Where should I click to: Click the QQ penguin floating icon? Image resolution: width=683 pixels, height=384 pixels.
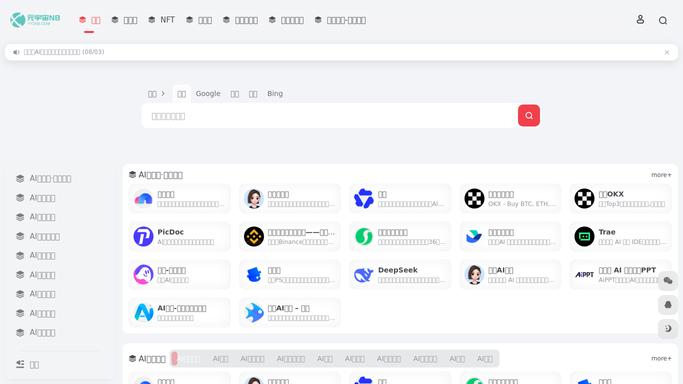(668, 305)
